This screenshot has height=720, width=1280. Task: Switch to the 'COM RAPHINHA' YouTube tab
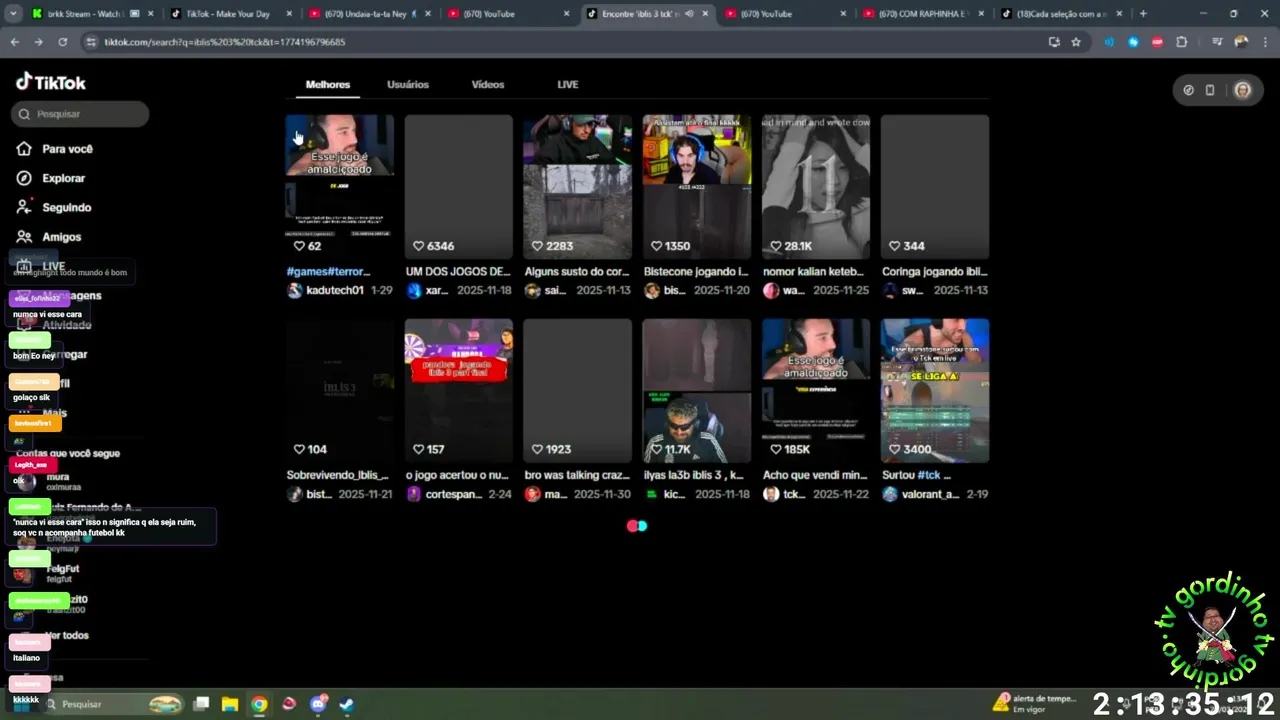point(921,14)
